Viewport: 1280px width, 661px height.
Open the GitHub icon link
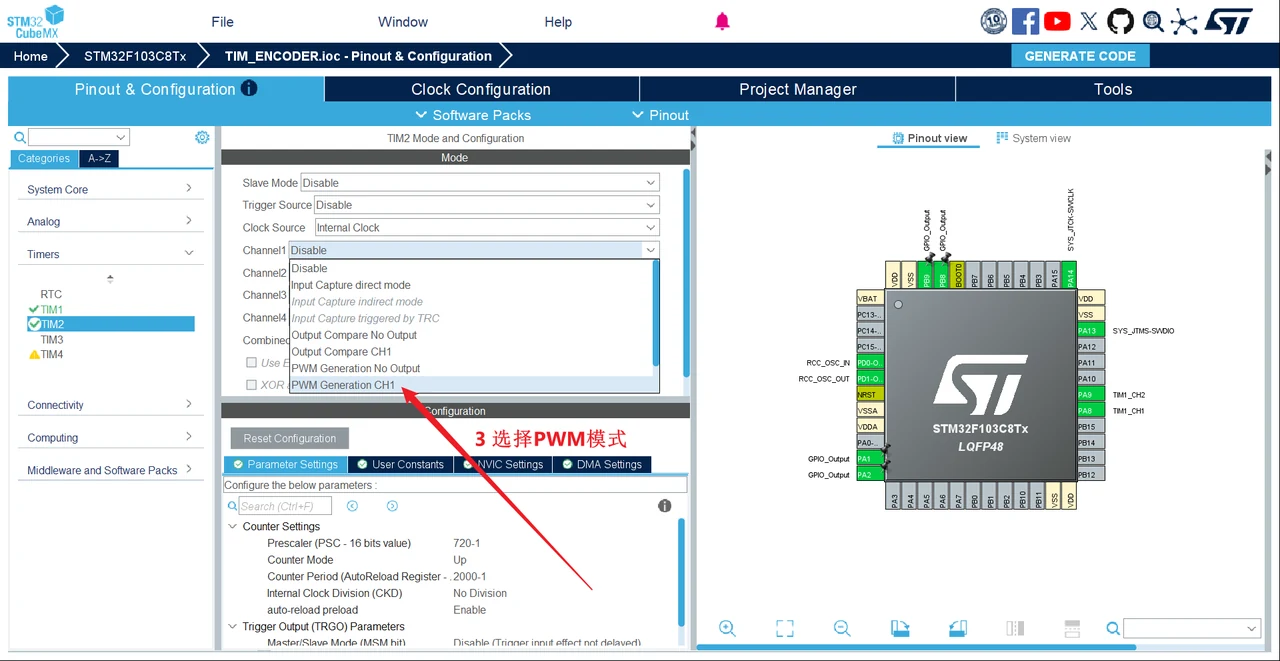click(1120, 21)
